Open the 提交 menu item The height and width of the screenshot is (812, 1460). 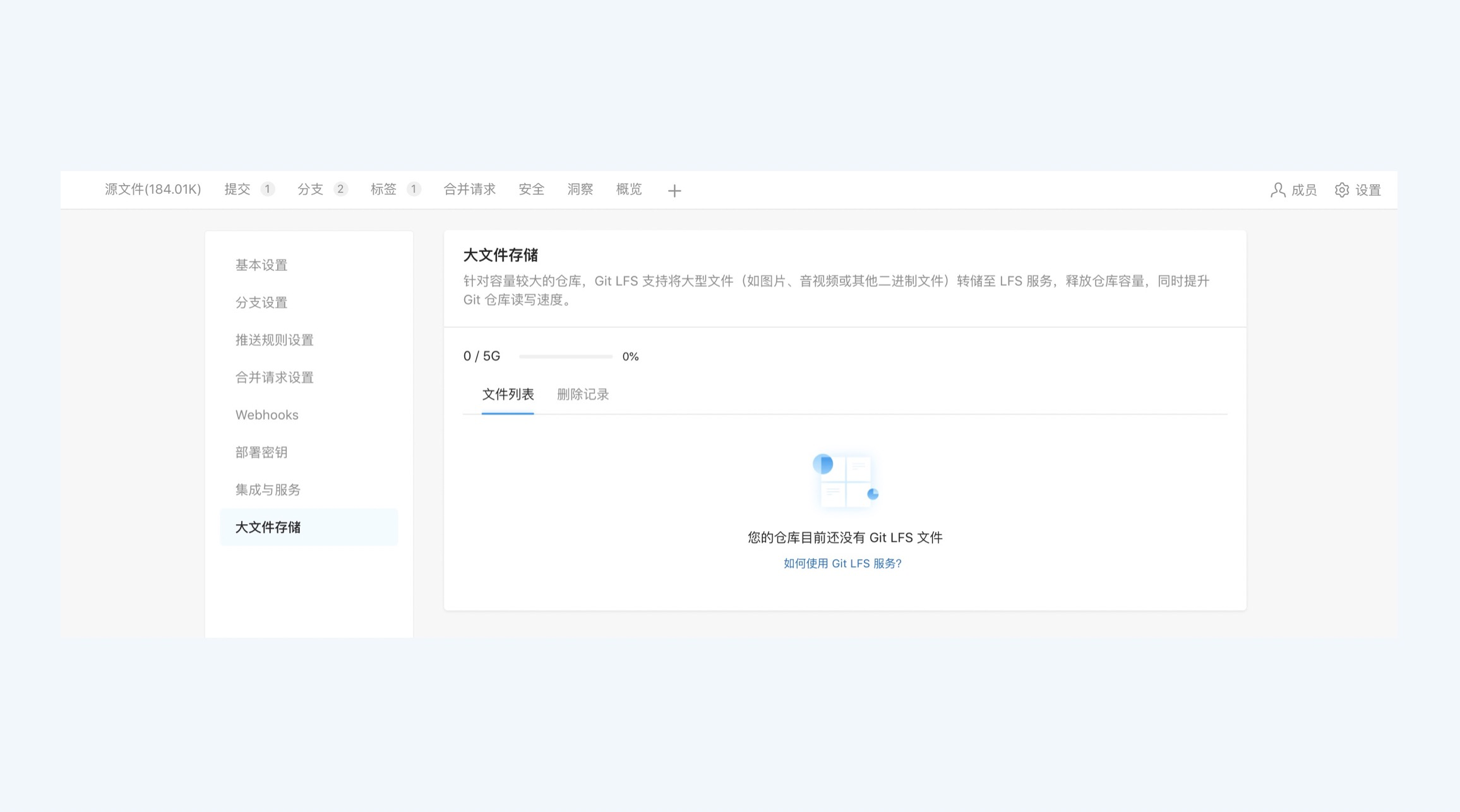pos(238,189)
